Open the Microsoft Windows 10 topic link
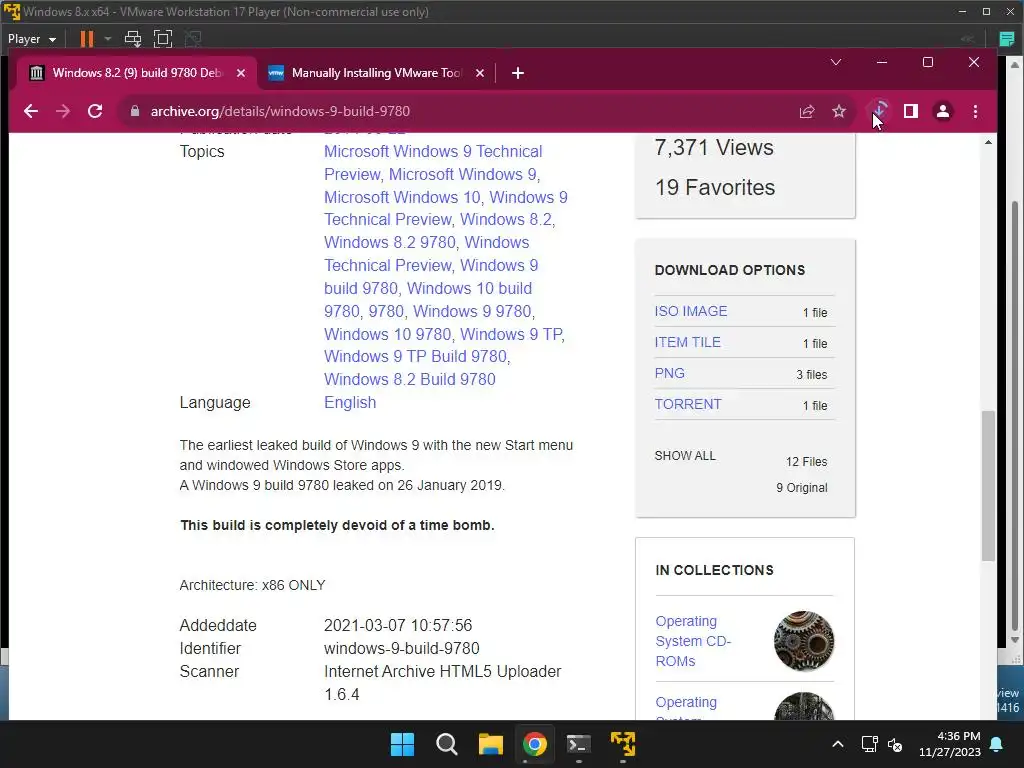The width and height of the screenshot is (1024, 768). pos(402,197)
